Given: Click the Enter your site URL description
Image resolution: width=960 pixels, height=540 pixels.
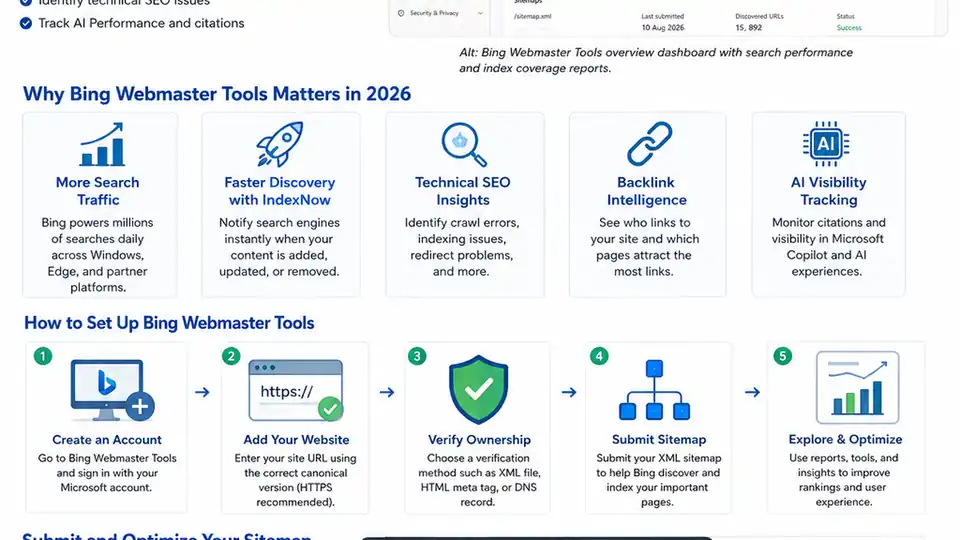Looking at the screenshot, I should [x=295, y=480].
